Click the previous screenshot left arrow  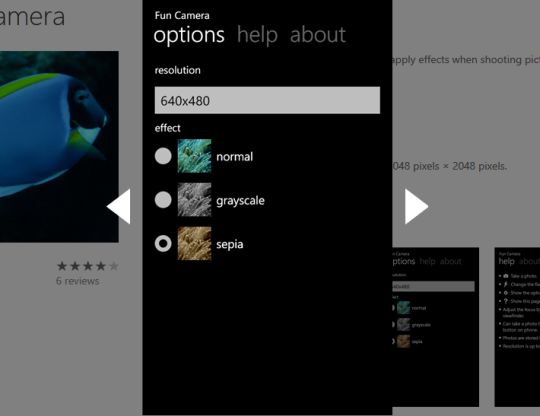(x=119, y=206)
